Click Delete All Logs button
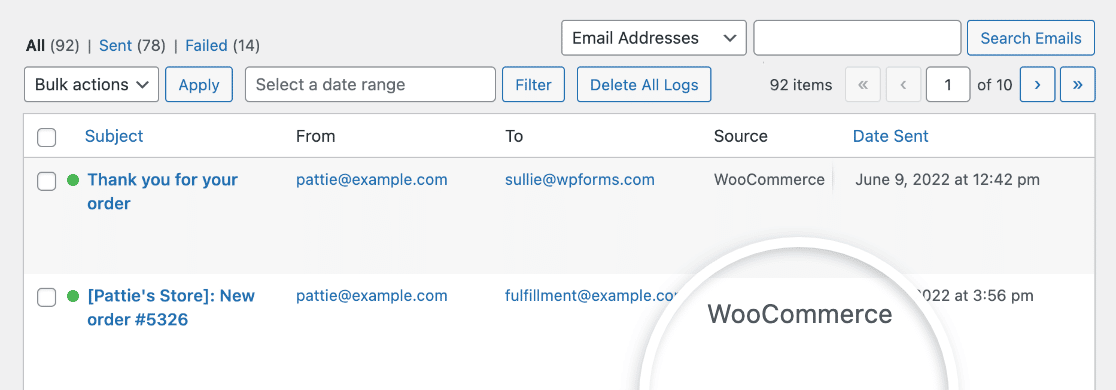 point(644,85)
